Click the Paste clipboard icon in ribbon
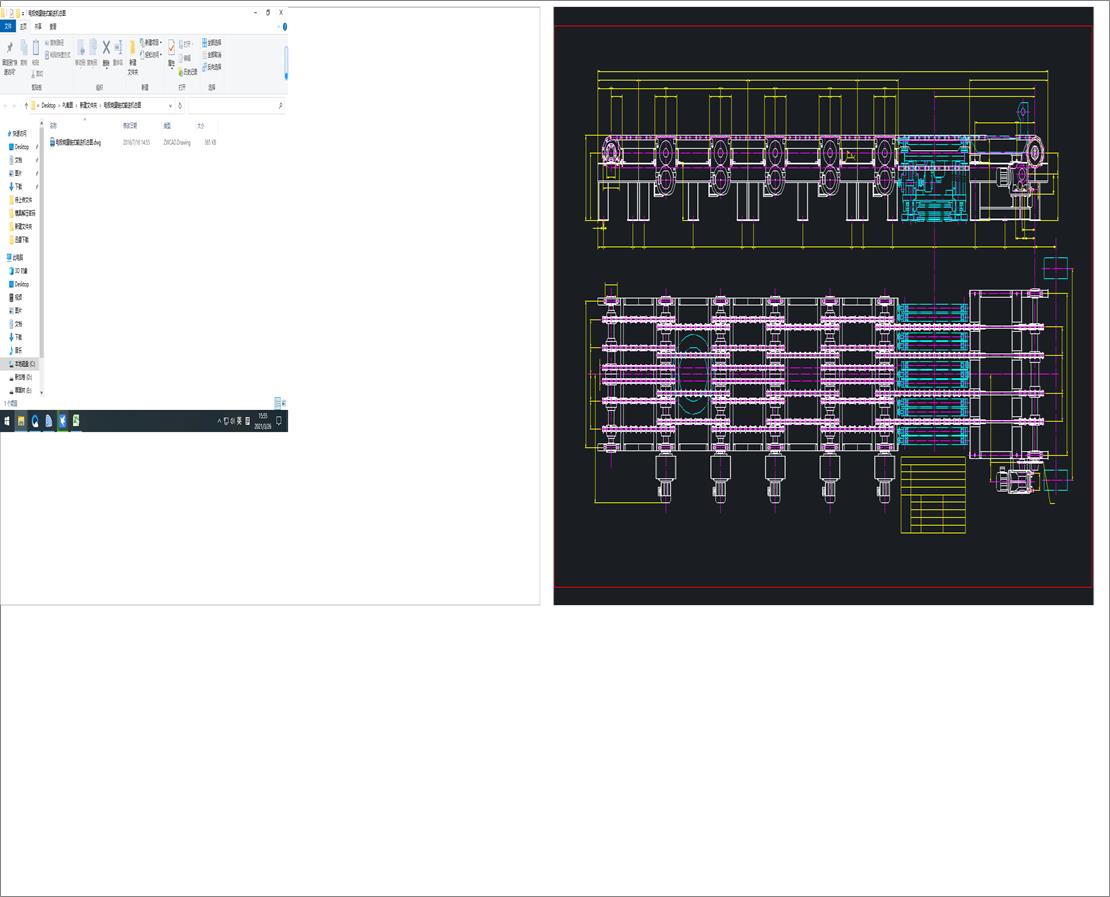Screen dimensions: 1110x897 click(36, 49)
